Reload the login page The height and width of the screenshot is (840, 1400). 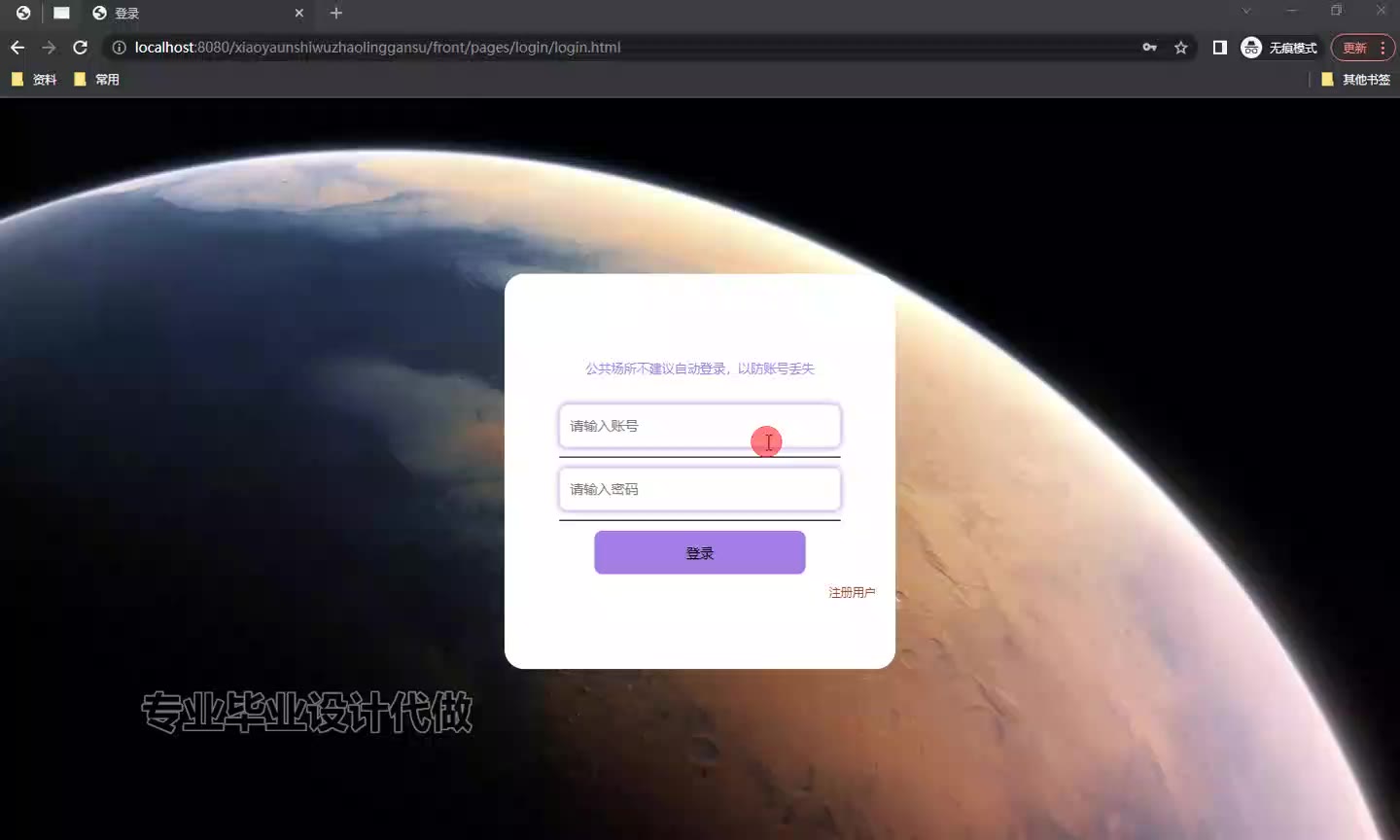81,48
